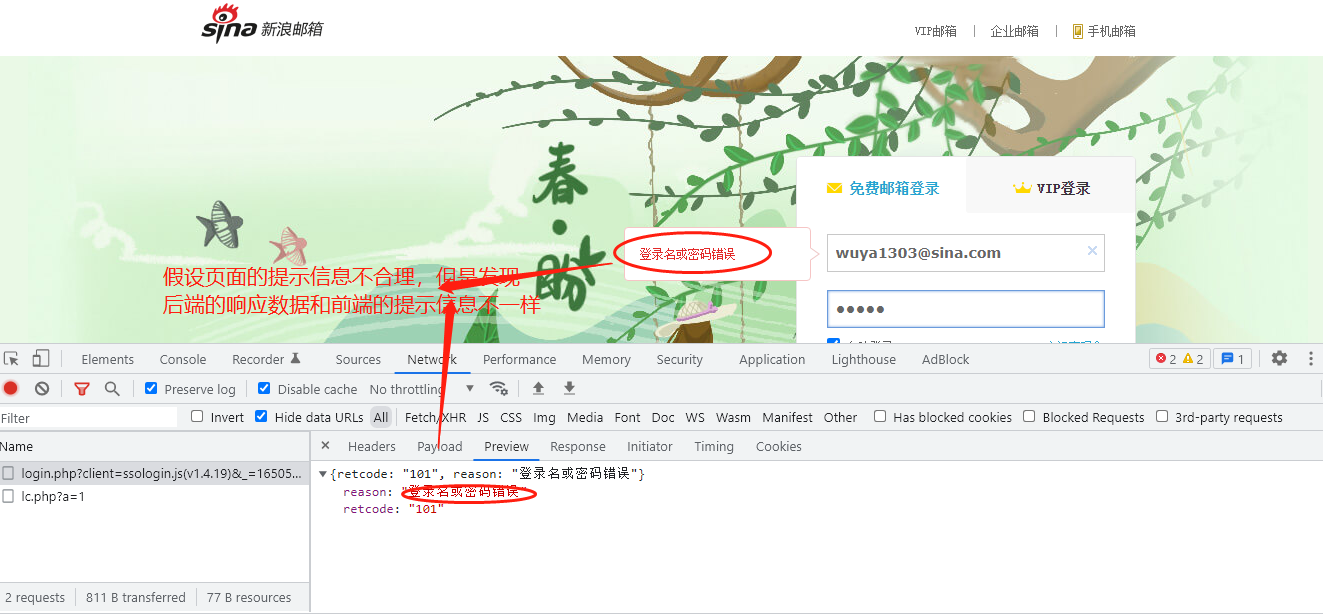The width and height of the screenshot is (1323, 614).
Task: Open the Application panel
Action: coord(772,359)
